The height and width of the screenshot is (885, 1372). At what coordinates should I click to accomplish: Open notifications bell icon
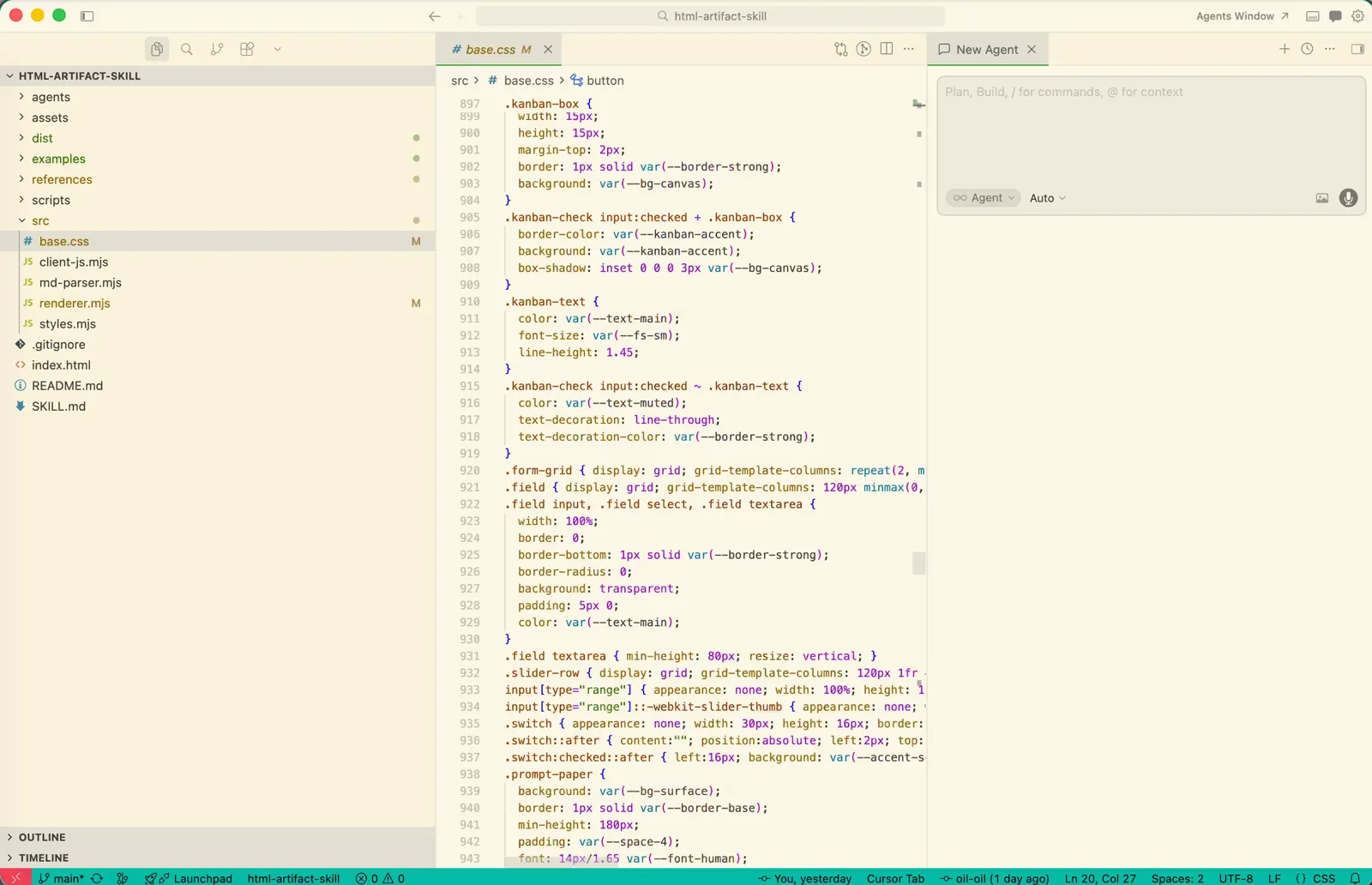[x=1356, y=878]
